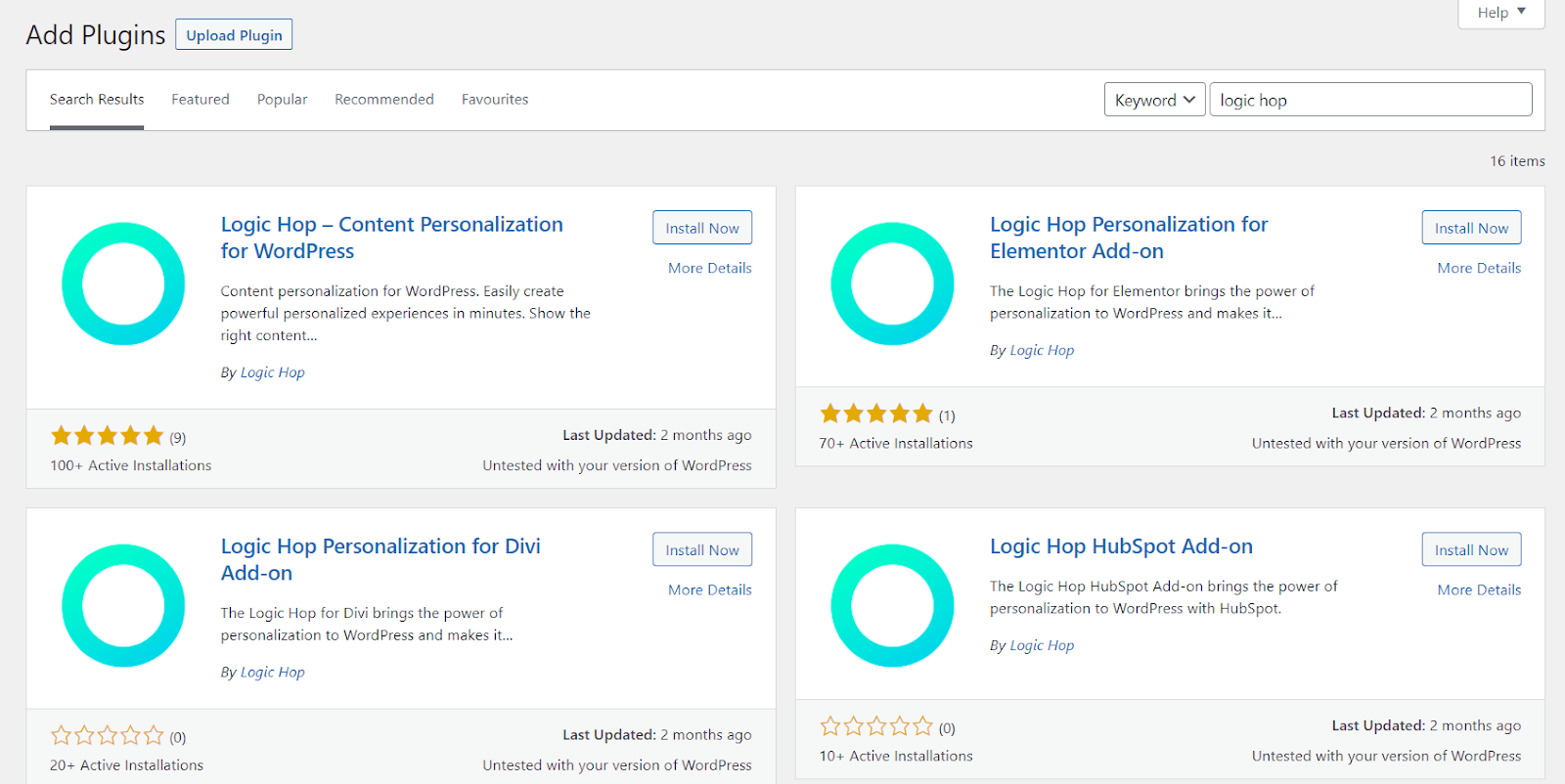The image size is (1565, 784).
Task: Click the Logic Hop Divi Add-on plugin icon
Action: click(x=123, y=605)
